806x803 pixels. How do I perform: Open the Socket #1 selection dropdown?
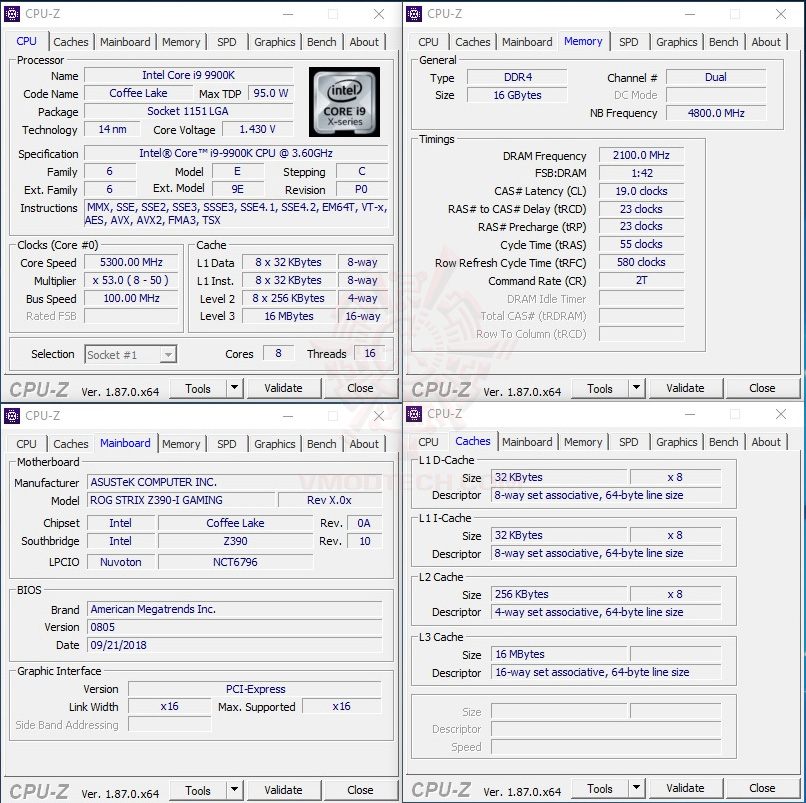130,354
